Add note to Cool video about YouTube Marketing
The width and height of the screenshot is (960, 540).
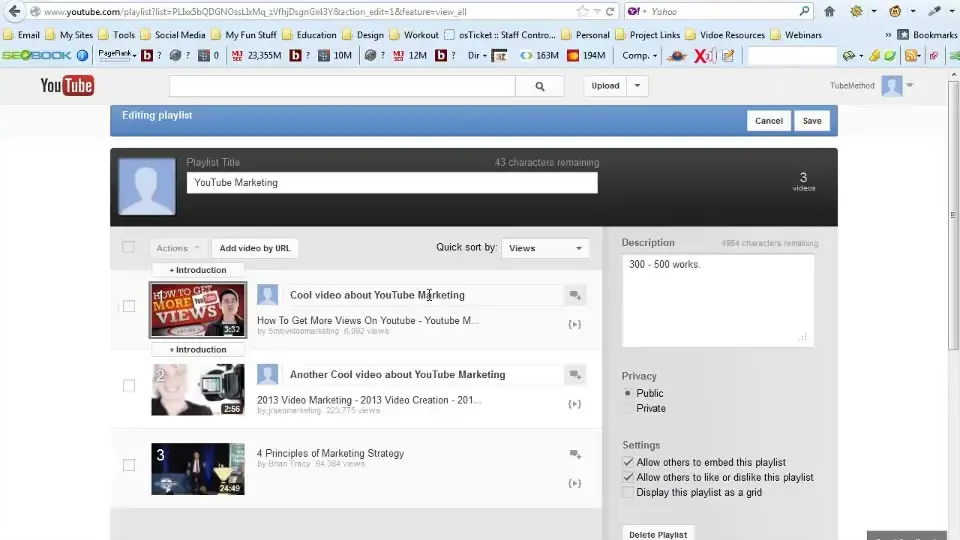point(575,295)
